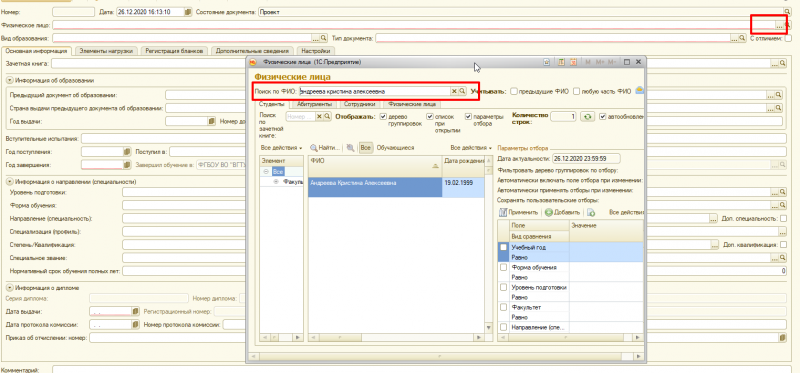
Task: Switch to Элементы нагрузки tab
Action: pyautogui.click(x=106, y=51)
